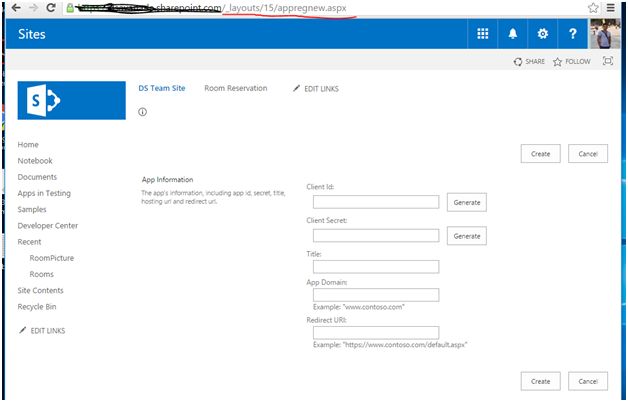Reload the page with refresh icon
Viewport: 628px width, 402px height.
coord(51,8)
